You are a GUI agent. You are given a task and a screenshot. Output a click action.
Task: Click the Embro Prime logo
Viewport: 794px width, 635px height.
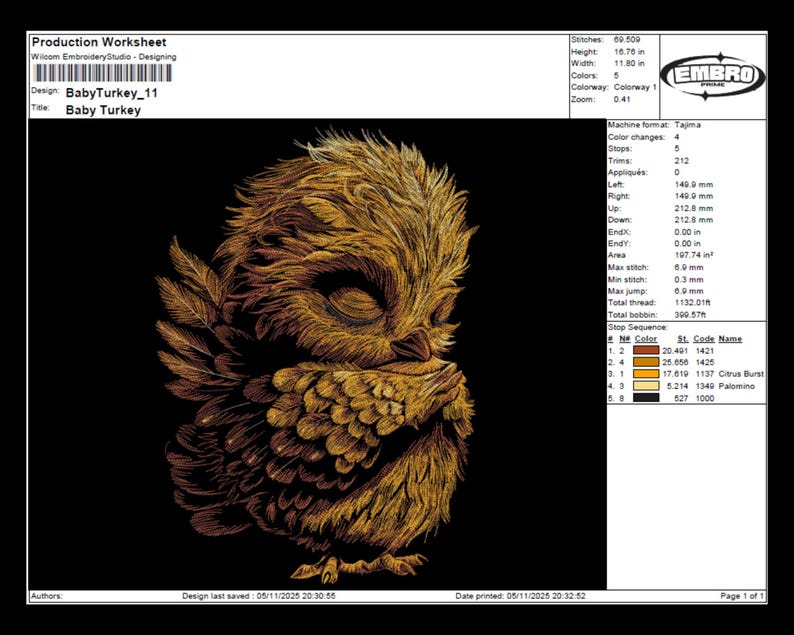click(713, 76)
